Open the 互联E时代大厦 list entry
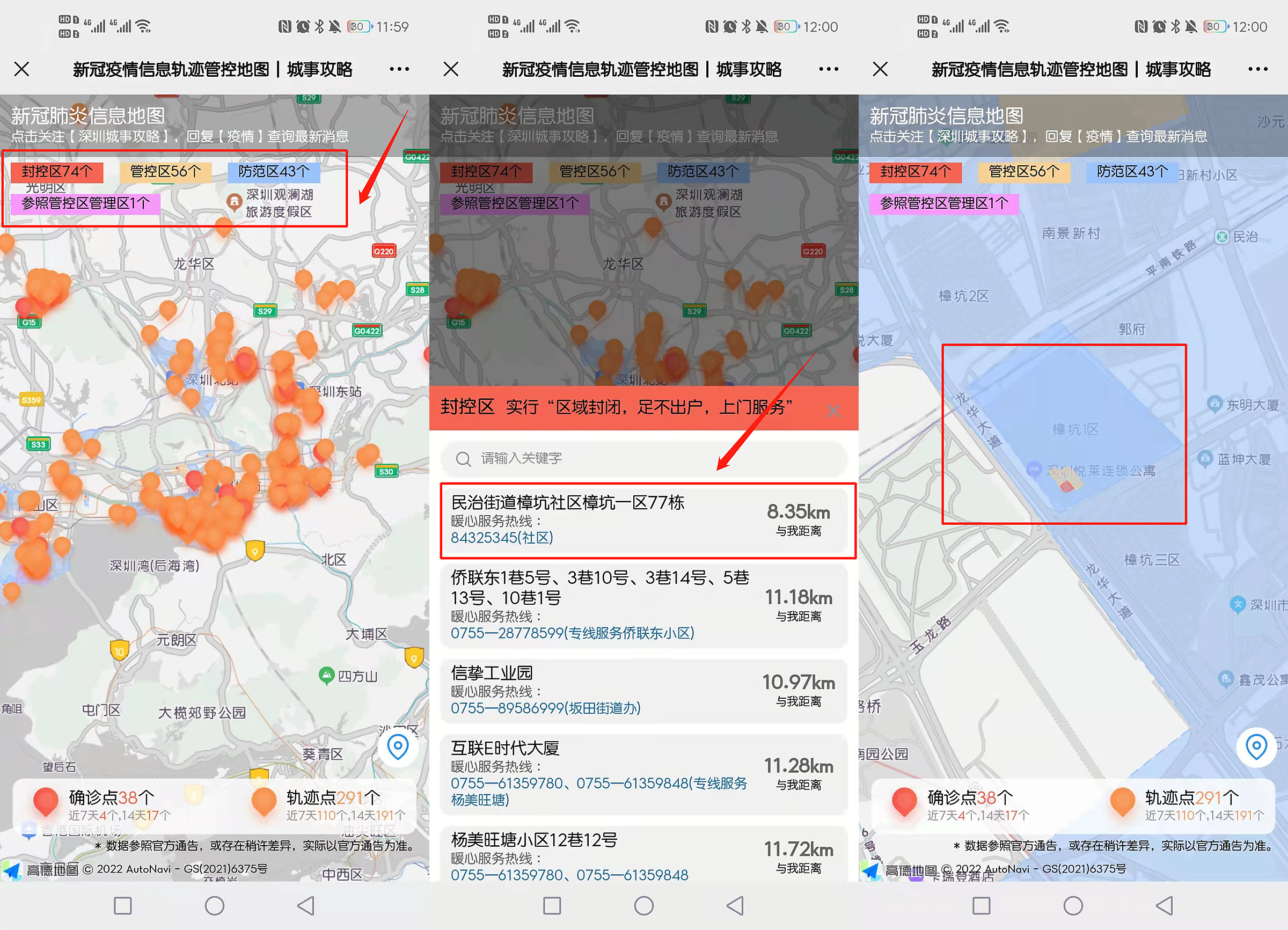Viewport: 1288px width, 930px height. click(x=644, y=774)
